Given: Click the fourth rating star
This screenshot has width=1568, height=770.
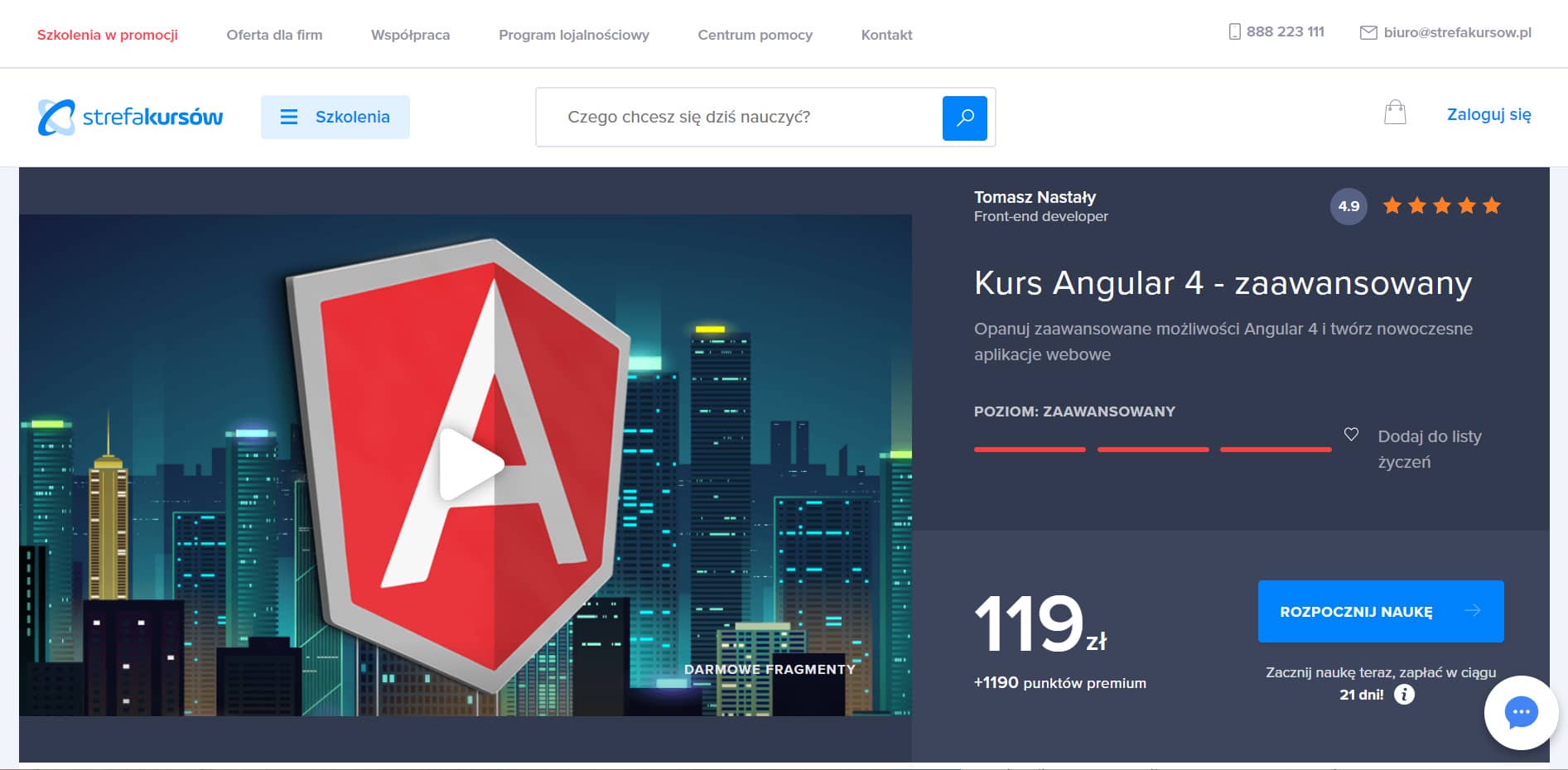Looking at the screenshot, I should click(x=1467, y=205).
